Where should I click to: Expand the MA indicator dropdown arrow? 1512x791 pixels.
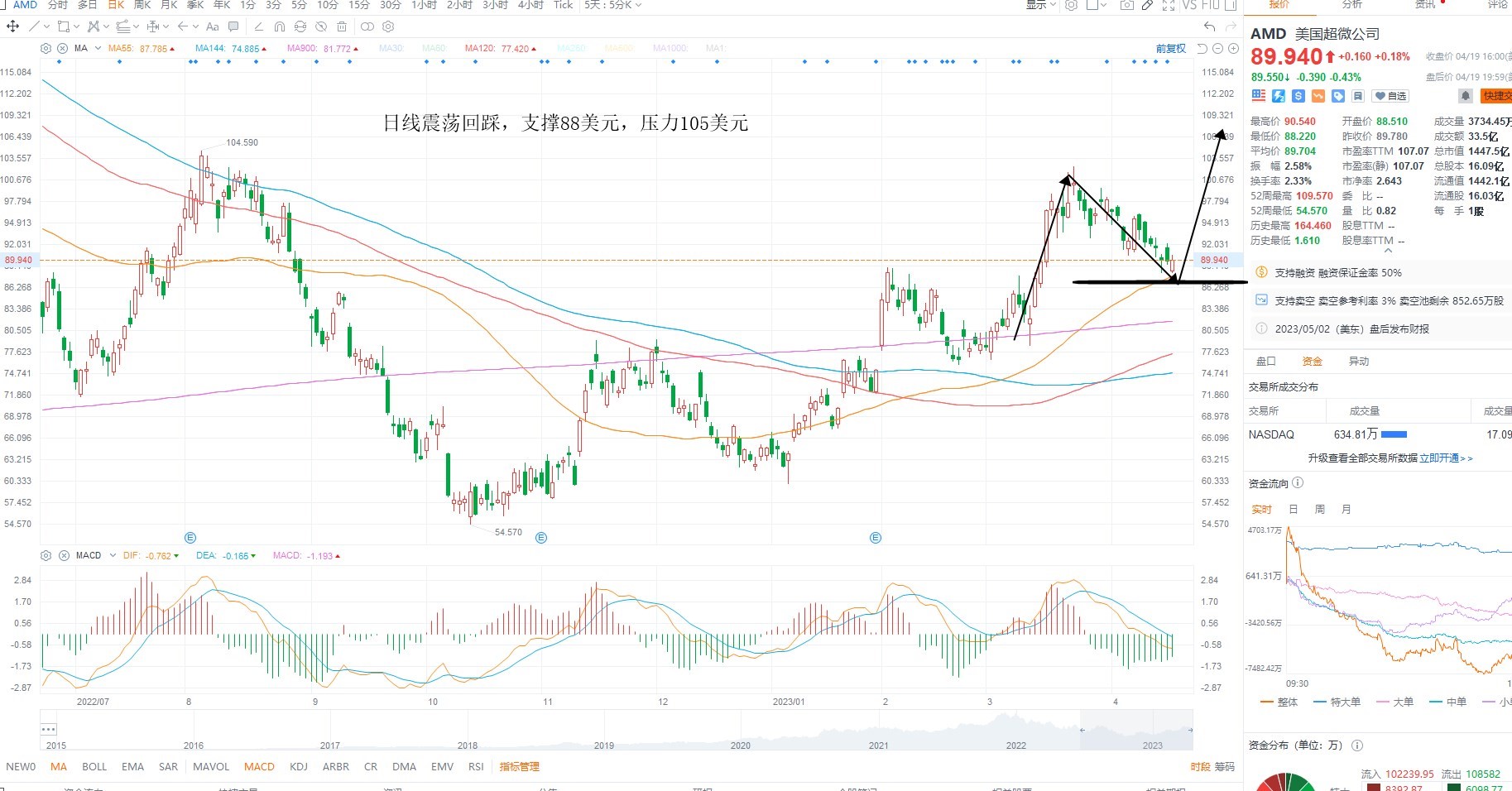coord(98,48)
